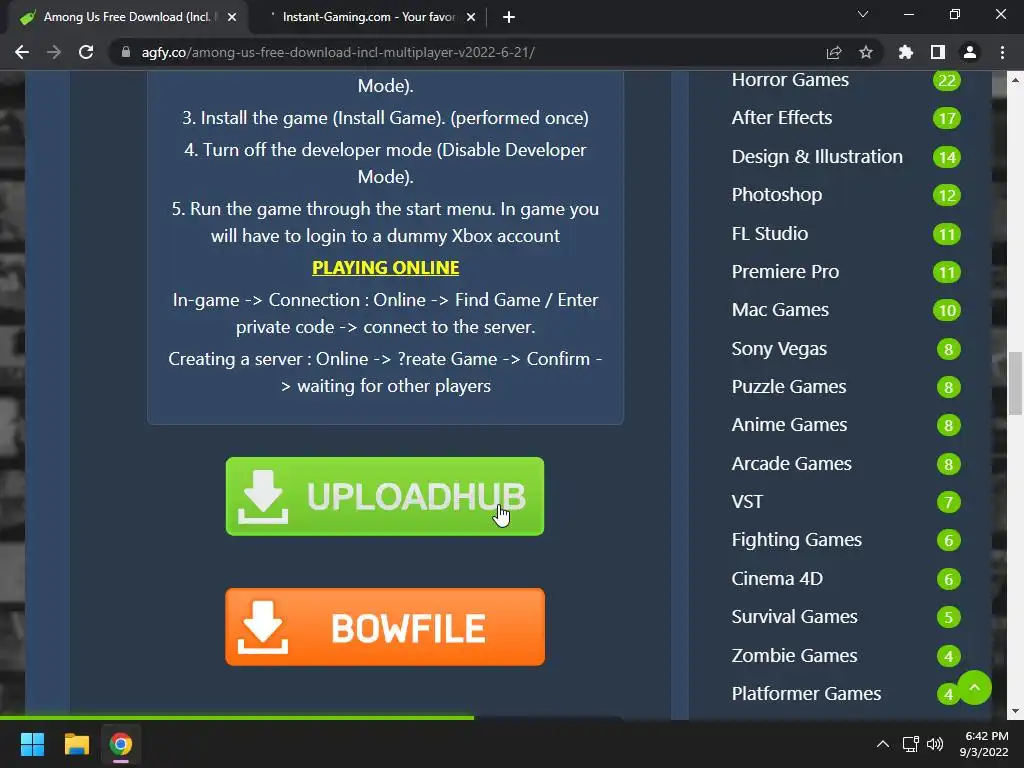The width and height of the screenshot is (1024, 768).
Task: Open the VST category
Action: 747,502
